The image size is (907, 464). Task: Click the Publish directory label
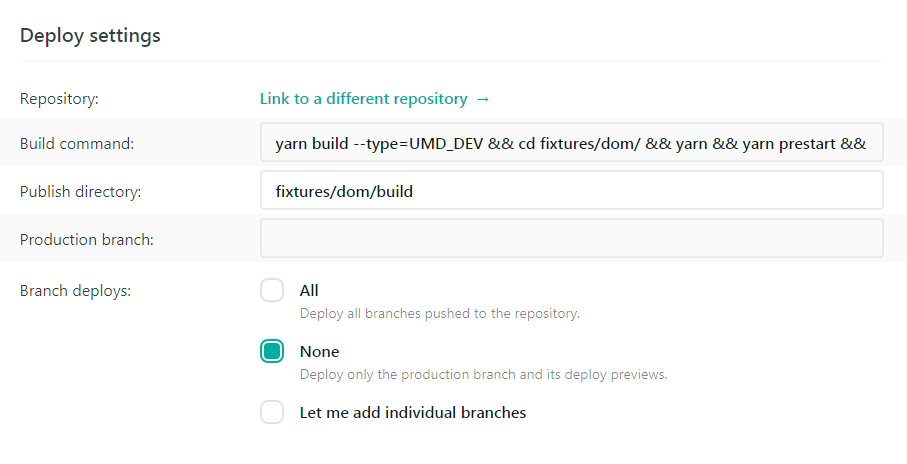pyautogui.click(x=80, y=191)
